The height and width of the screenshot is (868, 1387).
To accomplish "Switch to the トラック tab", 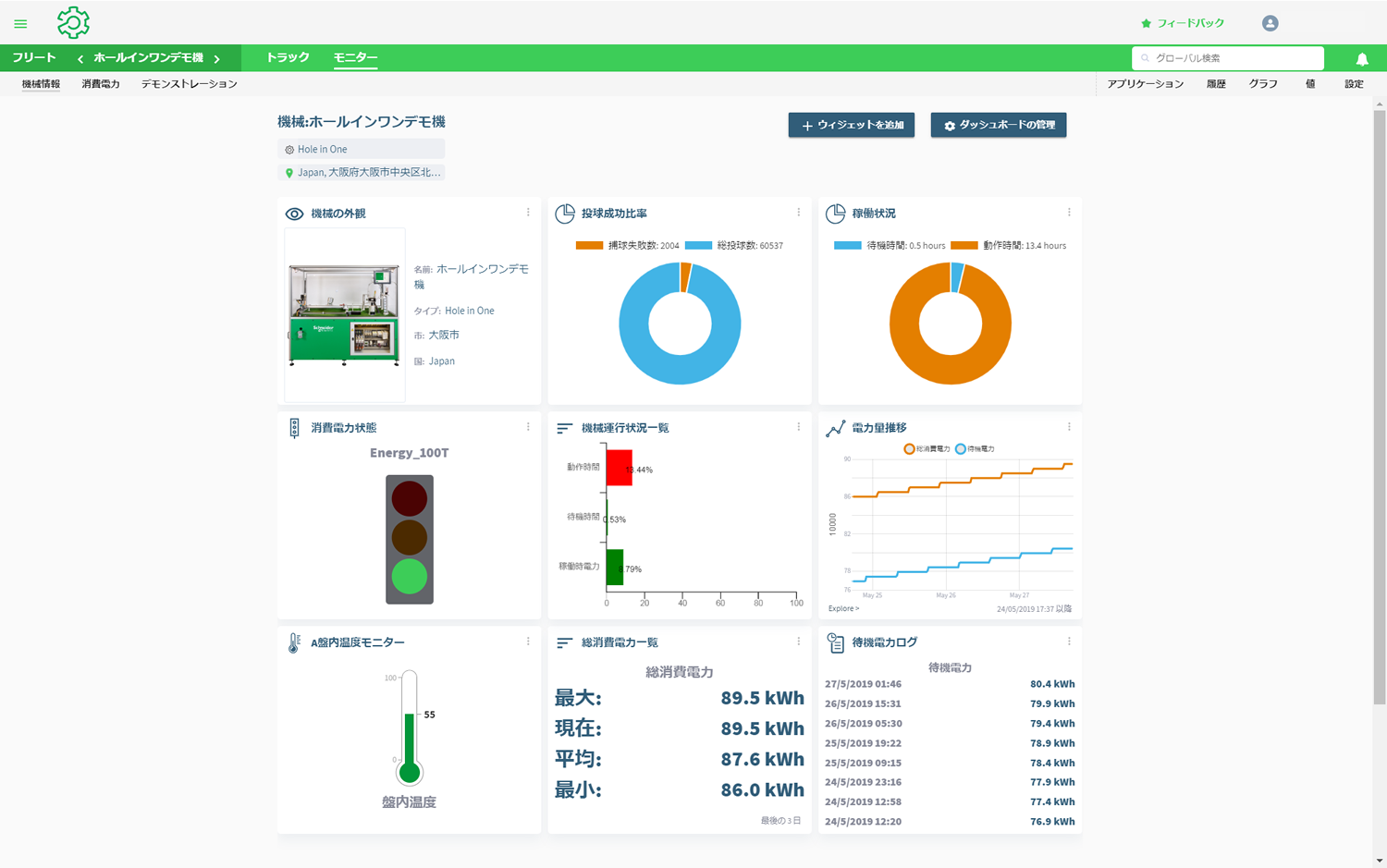I will [288, 57].
